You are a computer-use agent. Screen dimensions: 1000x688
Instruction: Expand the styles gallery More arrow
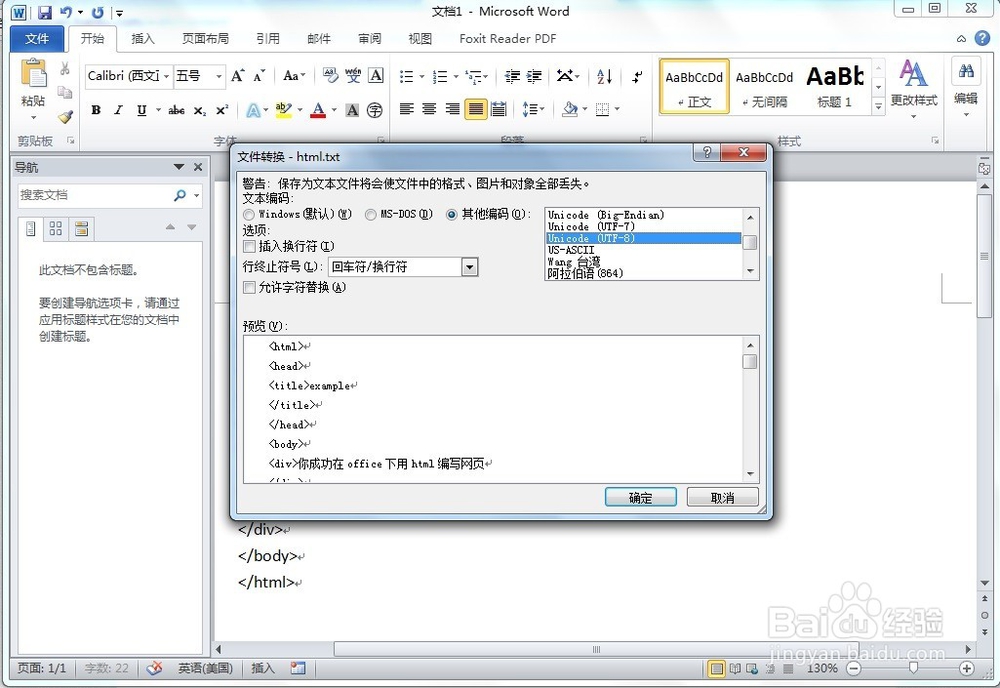(x=879, y=106)
